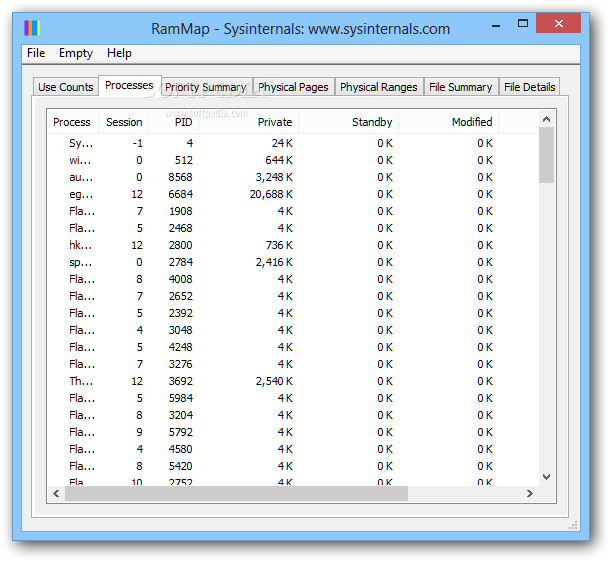
Task: Select the Fla... row with PID 4008
Action: (293, 279)
